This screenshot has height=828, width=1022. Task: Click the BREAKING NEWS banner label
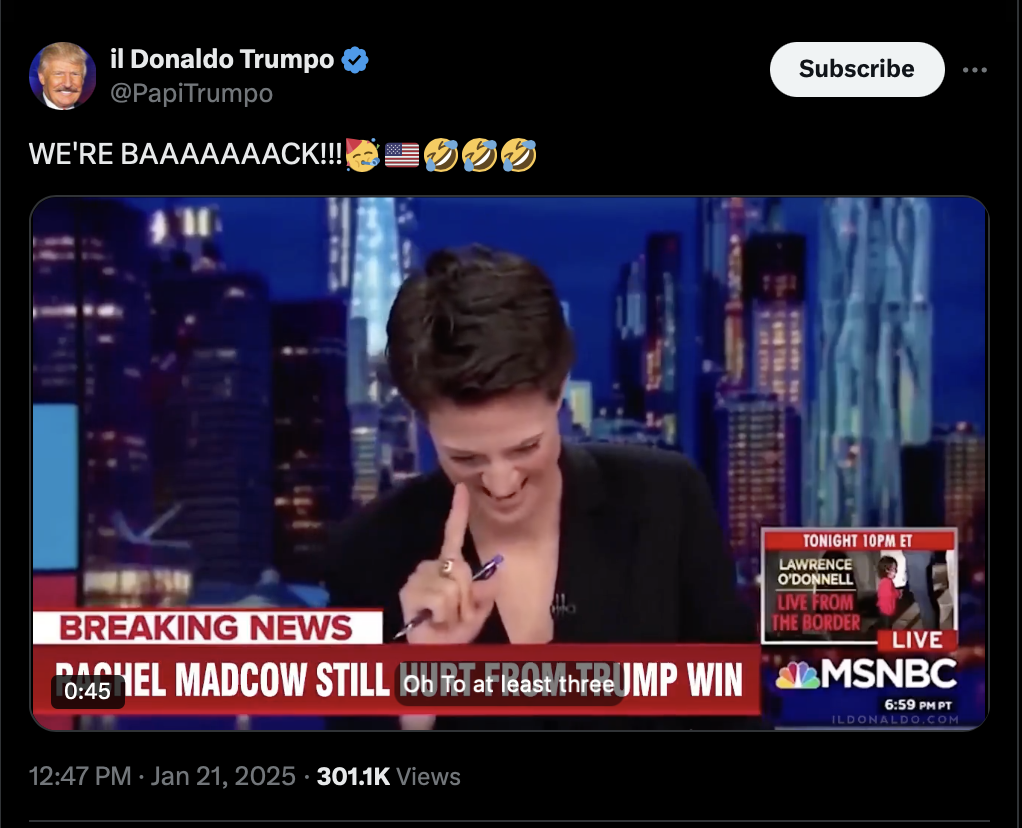pos(207,627)
